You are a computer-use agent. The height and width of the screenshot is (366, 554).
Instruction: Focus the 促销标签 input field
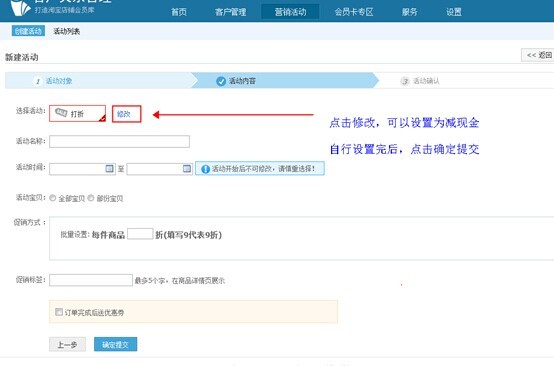(x=91, y=280)
